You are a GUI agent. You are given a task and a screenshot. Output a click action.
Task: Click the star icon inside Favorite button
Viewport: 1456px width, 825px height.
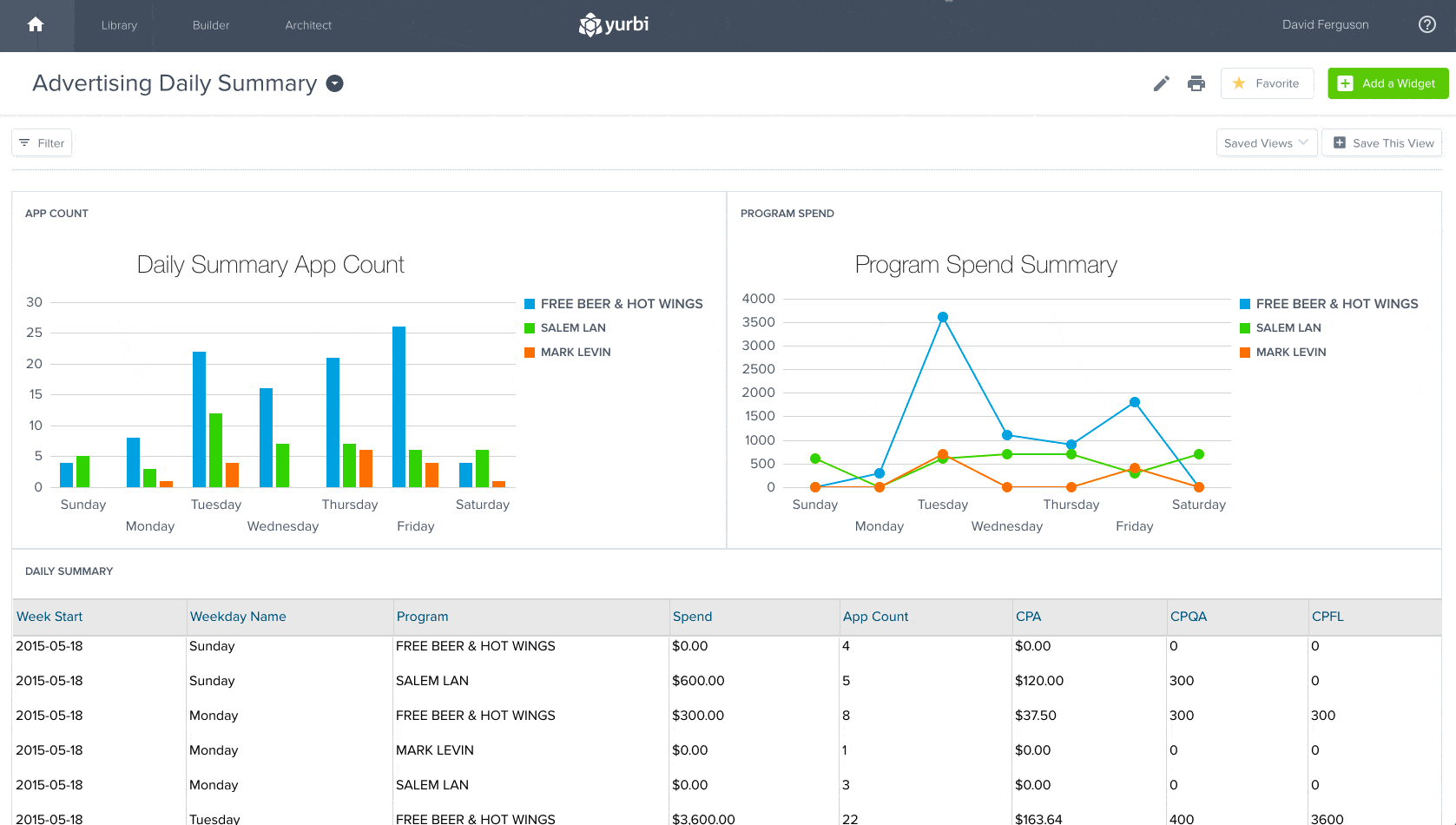1240,83
